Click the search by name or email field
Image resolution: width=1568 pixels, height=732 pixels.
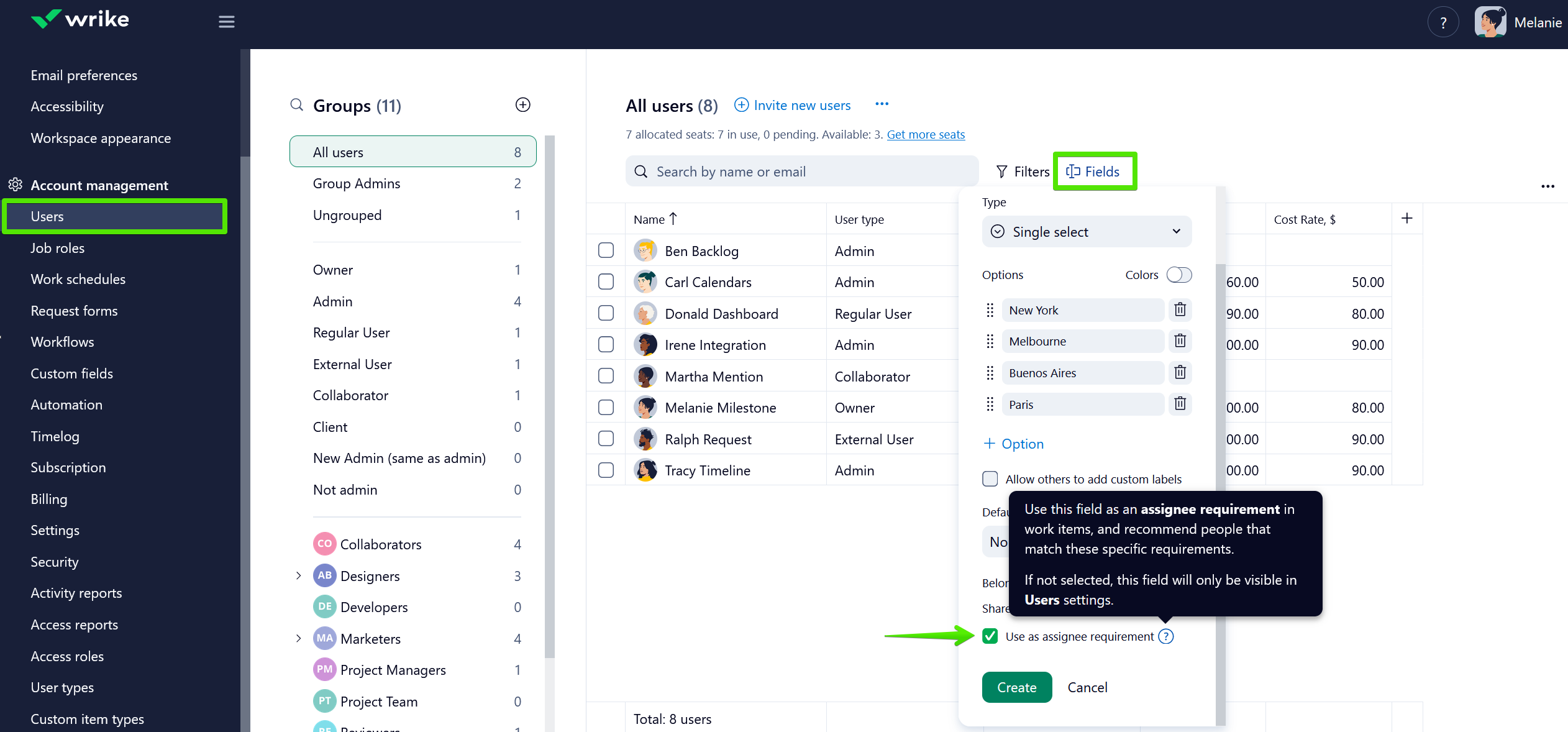point(801,172)
